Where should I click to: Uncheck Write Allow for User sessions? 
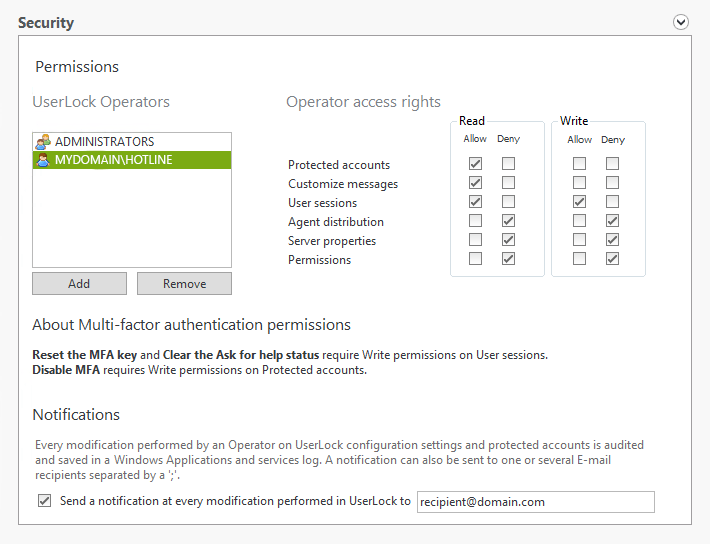(x=580, y=202)
